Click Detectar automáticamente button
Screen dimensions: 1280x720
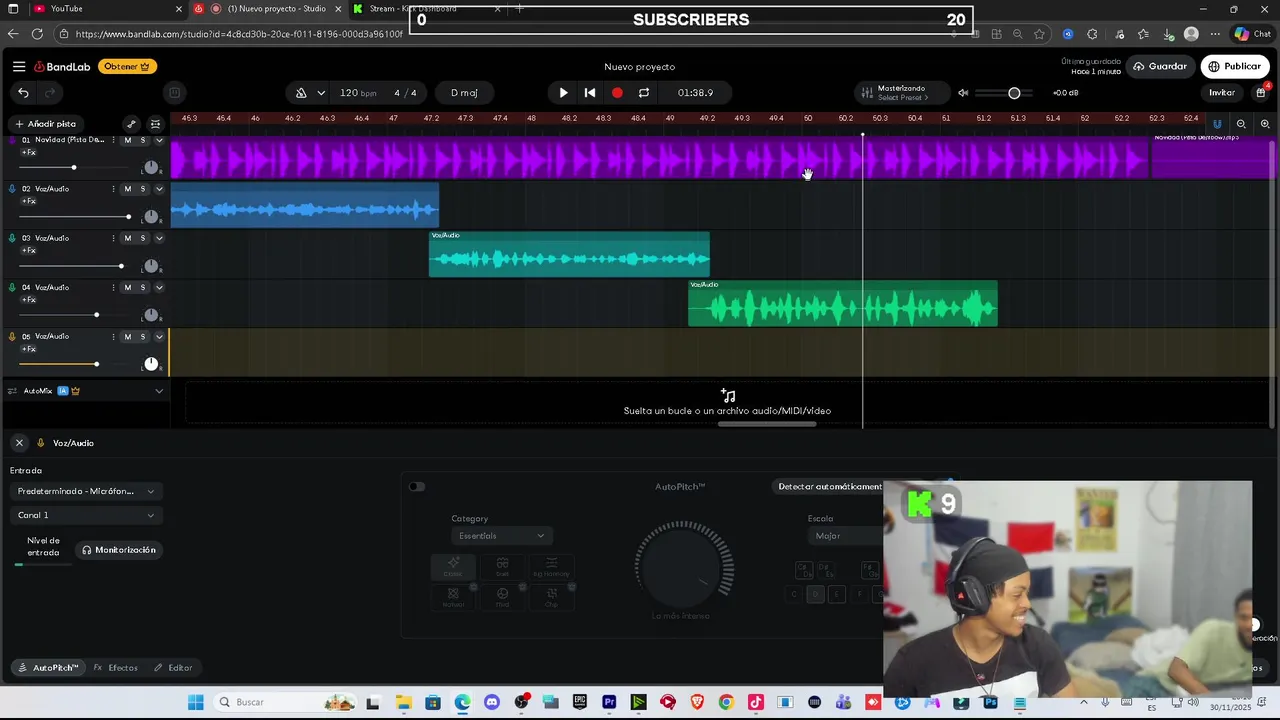pos(830,487)
